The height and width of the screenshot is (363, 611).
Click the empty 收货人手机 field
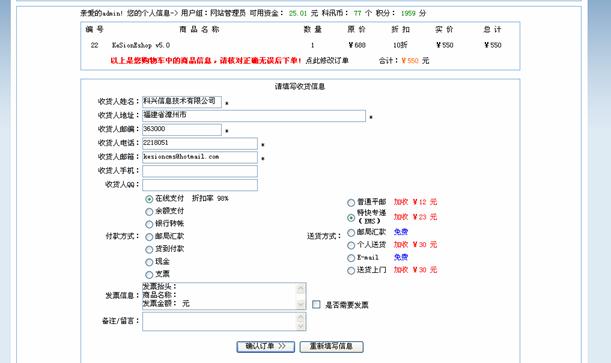[x=200, y=171]
